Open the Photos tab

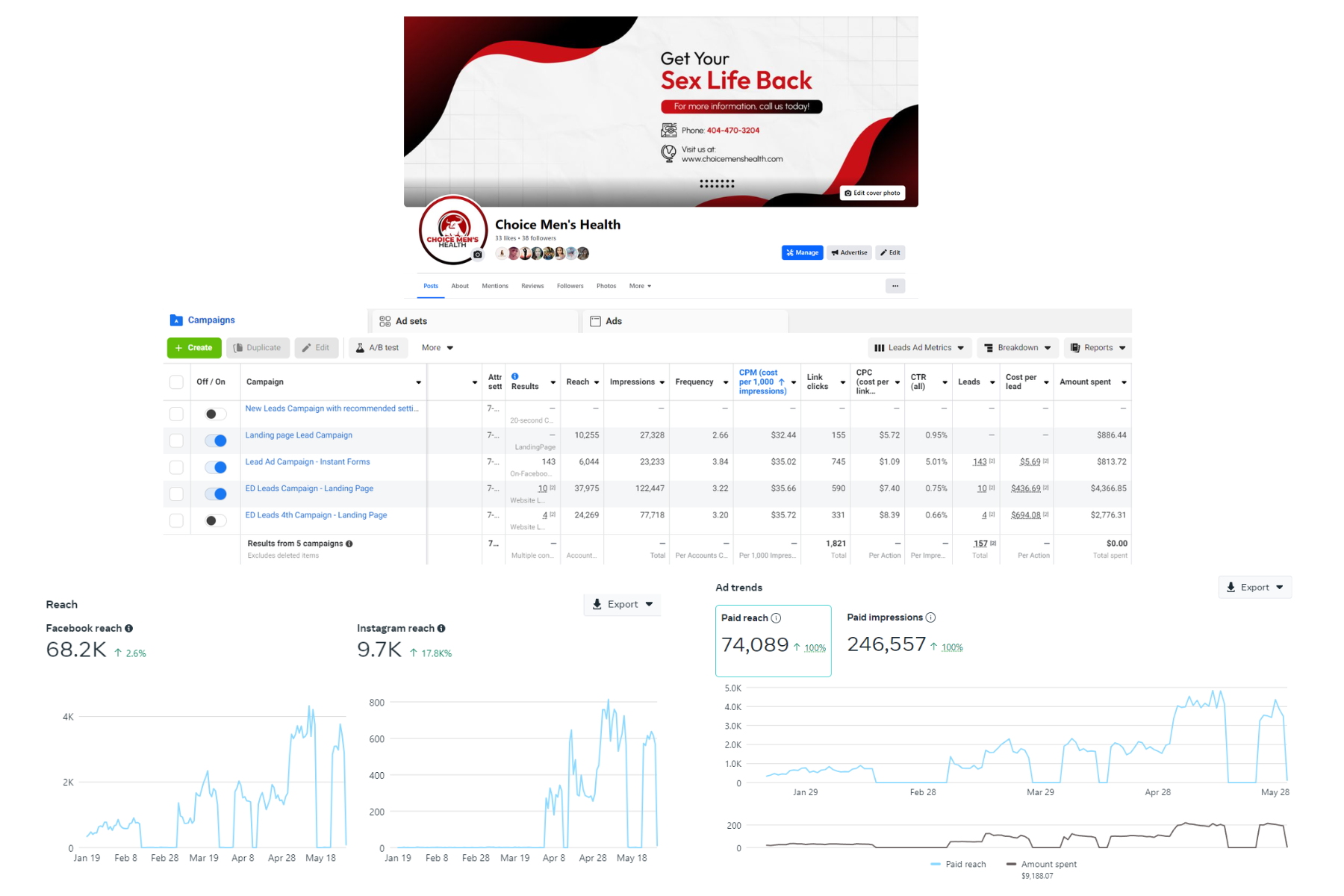(606, 286)
